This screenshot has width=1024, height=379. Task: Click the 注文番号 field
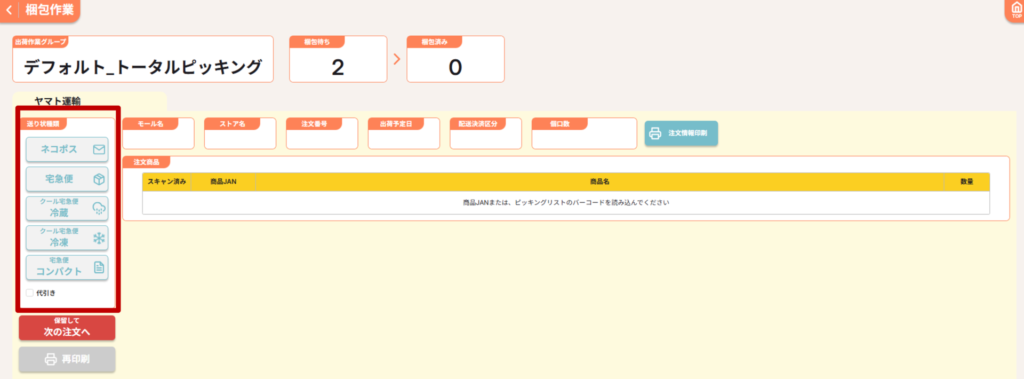point(322,134)
